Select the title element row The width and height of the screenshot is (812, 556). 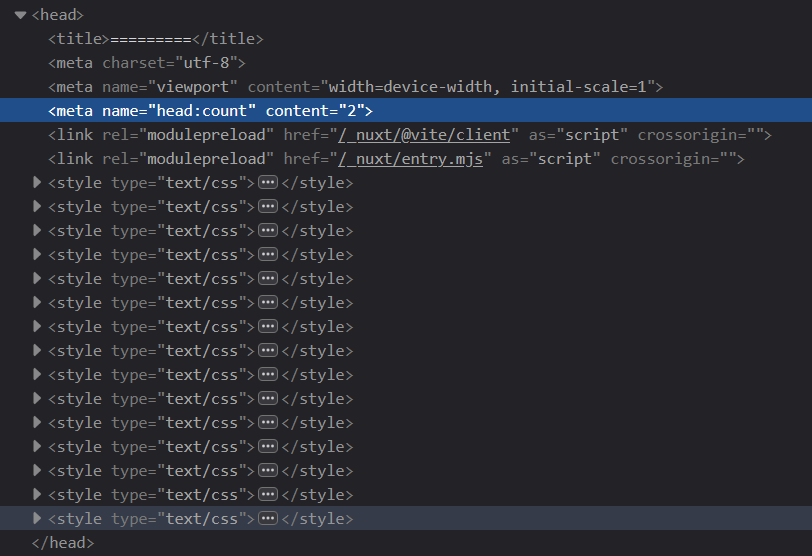[406, 39]
